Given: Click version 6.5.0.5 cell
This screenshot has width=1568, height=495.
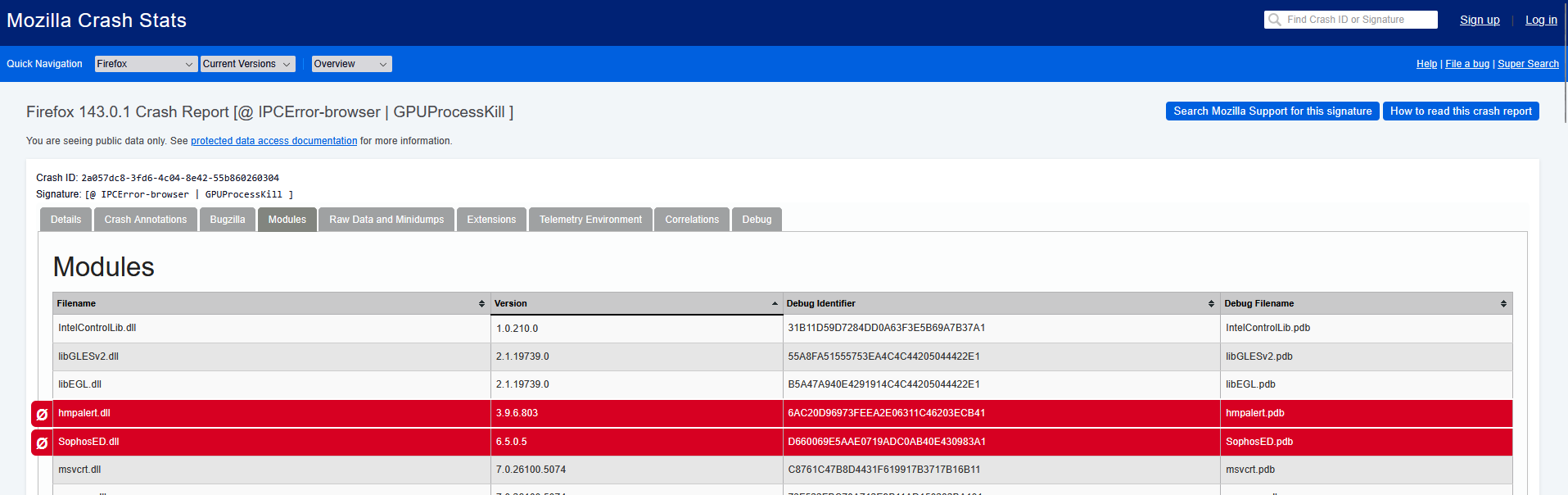Looking at the screenshot, I should 637,442.
